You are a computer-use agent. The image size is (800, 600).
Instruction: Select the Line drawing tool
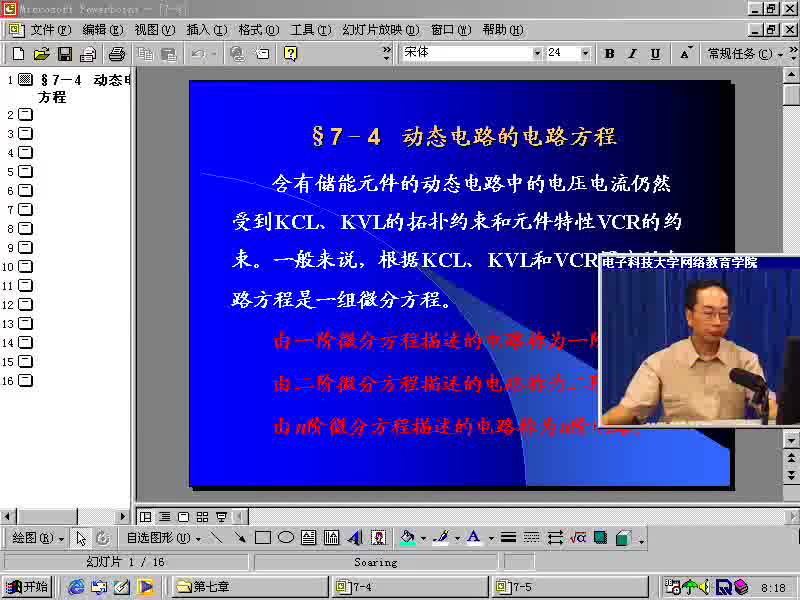(x=216, y=537)
